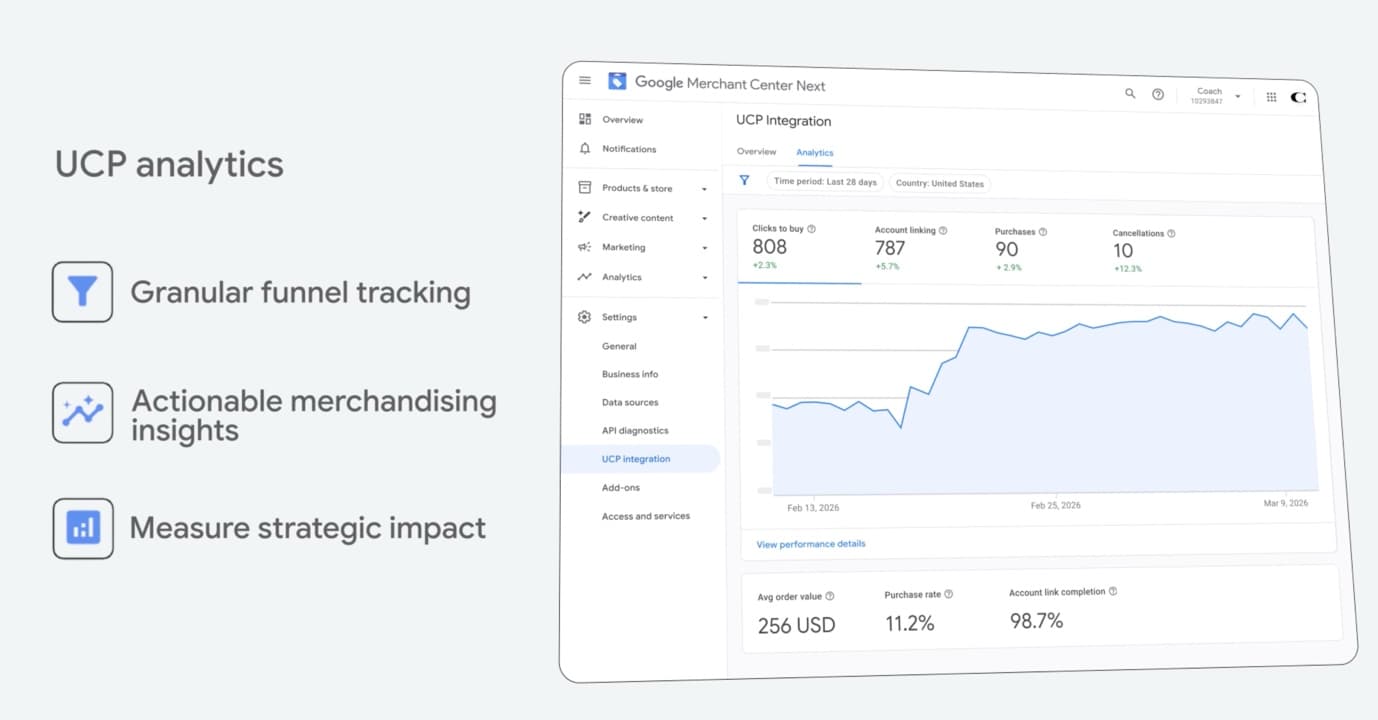Viewport: 1378px width, 720px height.
Task: Click info icon next to Avg order value
Action: (830, 596)
